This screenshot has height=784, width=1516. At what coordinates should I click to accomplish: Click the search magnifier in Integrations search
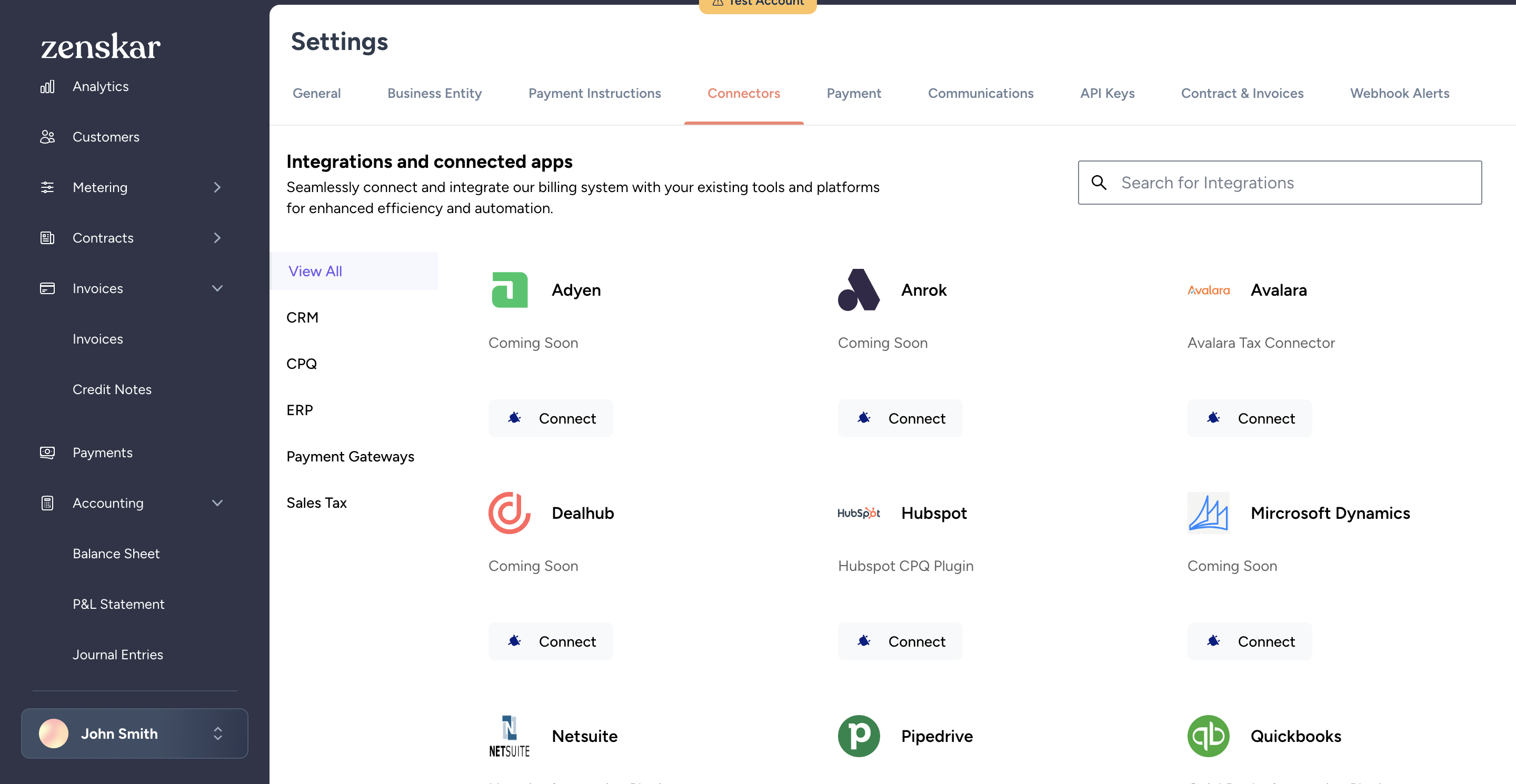coord(1099,183)
